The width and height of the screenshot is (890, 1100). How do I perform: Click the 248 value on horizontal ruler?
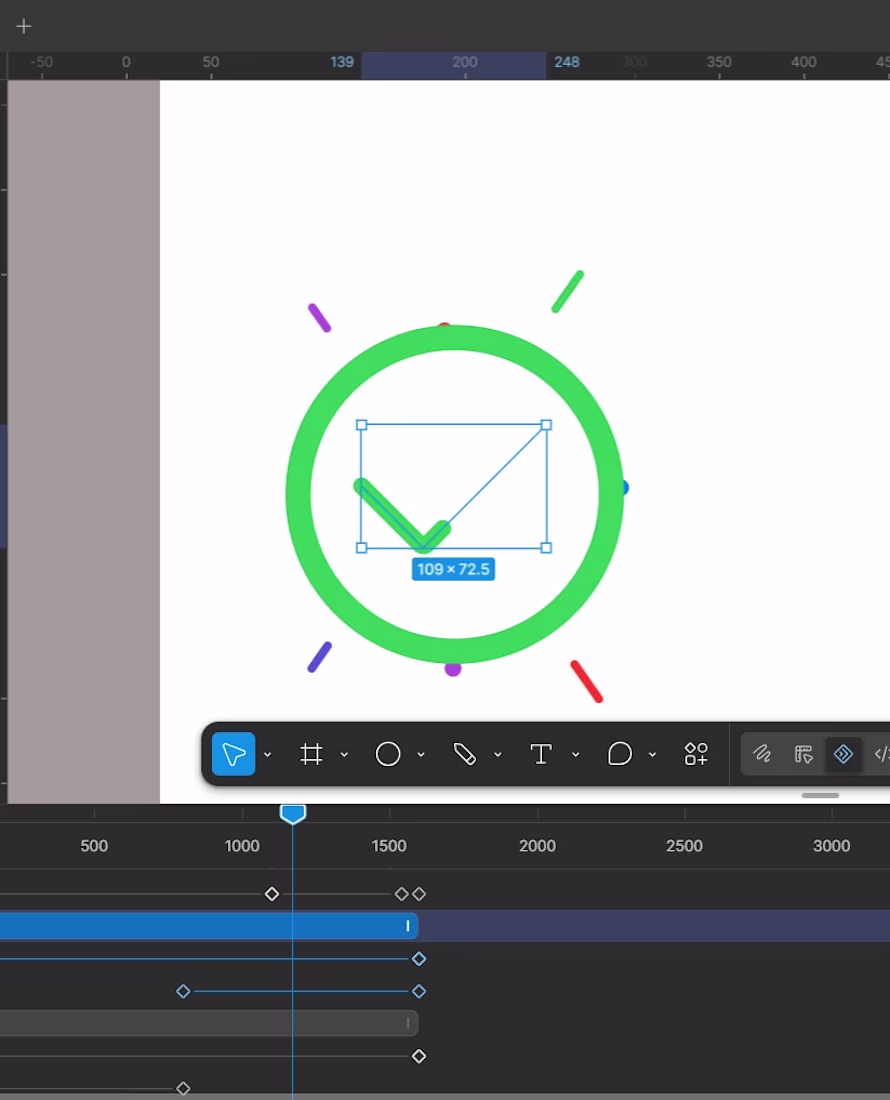pos(567,62)
